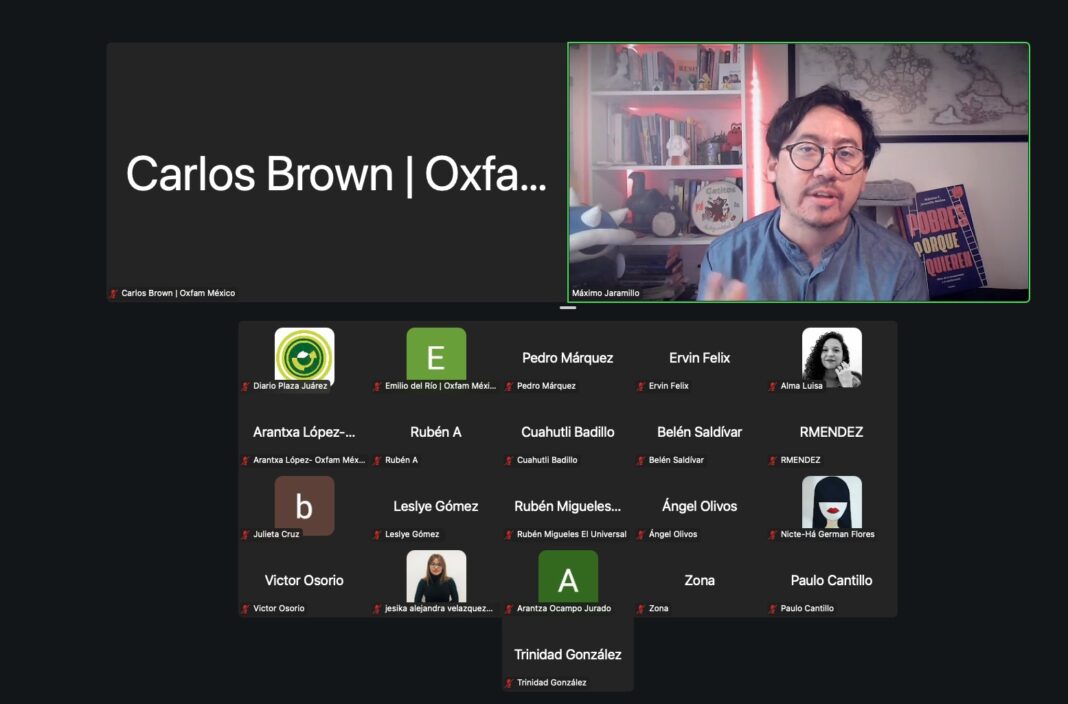
Task: Click the large Ángel Olivos name
Action: click(700, 506)
